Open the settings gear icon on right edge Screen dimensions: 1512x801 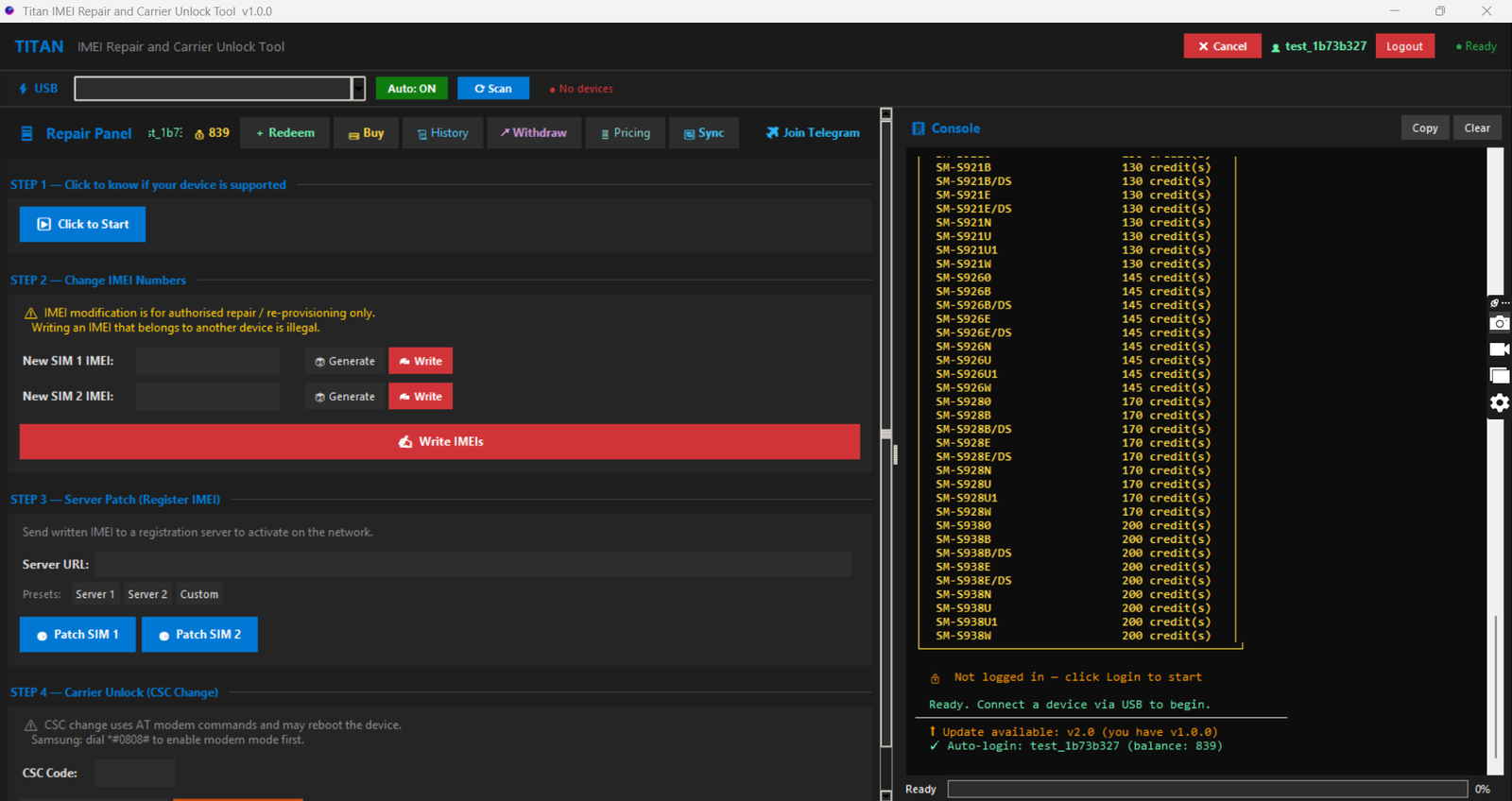click(1499, 403)
